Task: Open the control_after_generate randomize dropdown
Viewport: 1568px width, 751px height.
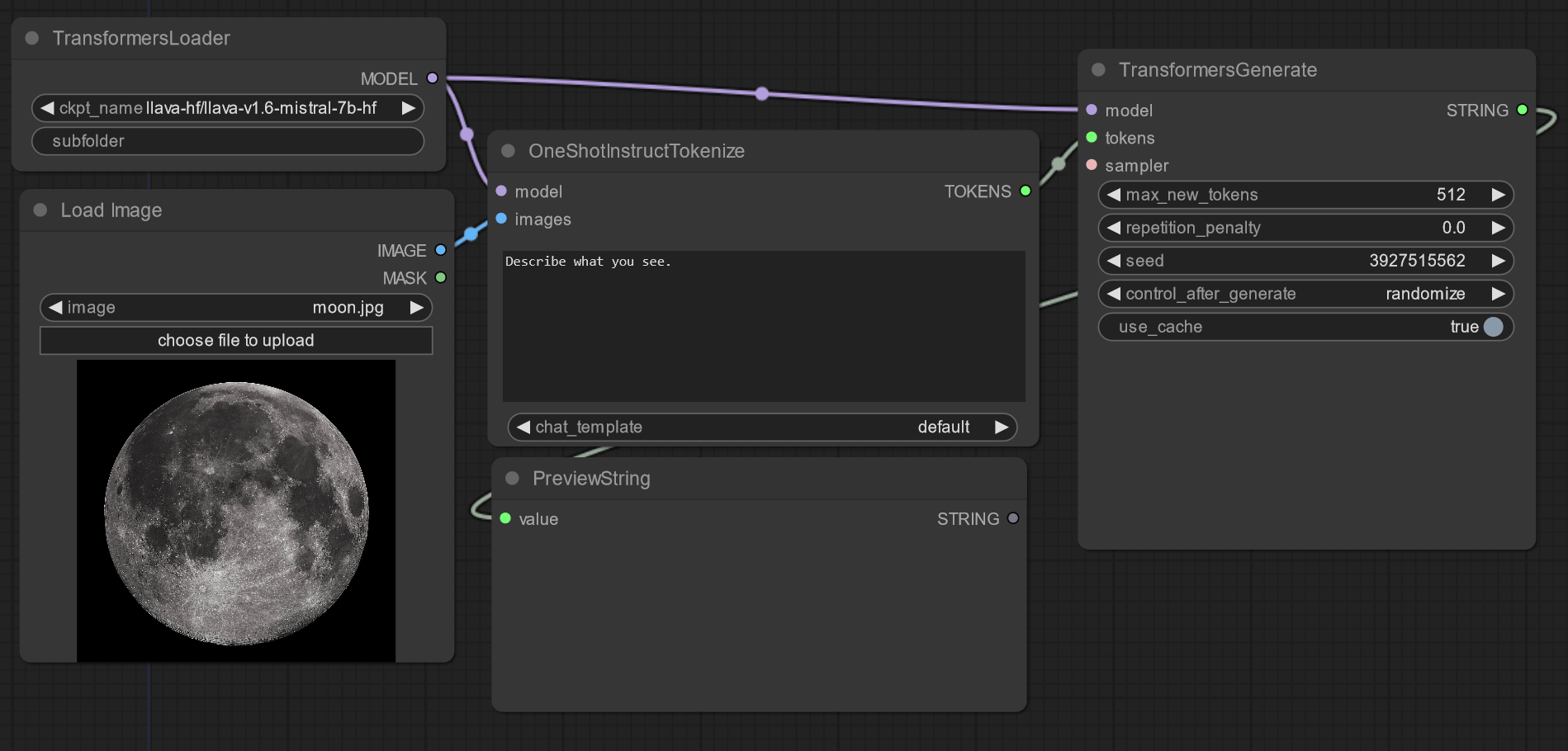Action: point(1305,294)
